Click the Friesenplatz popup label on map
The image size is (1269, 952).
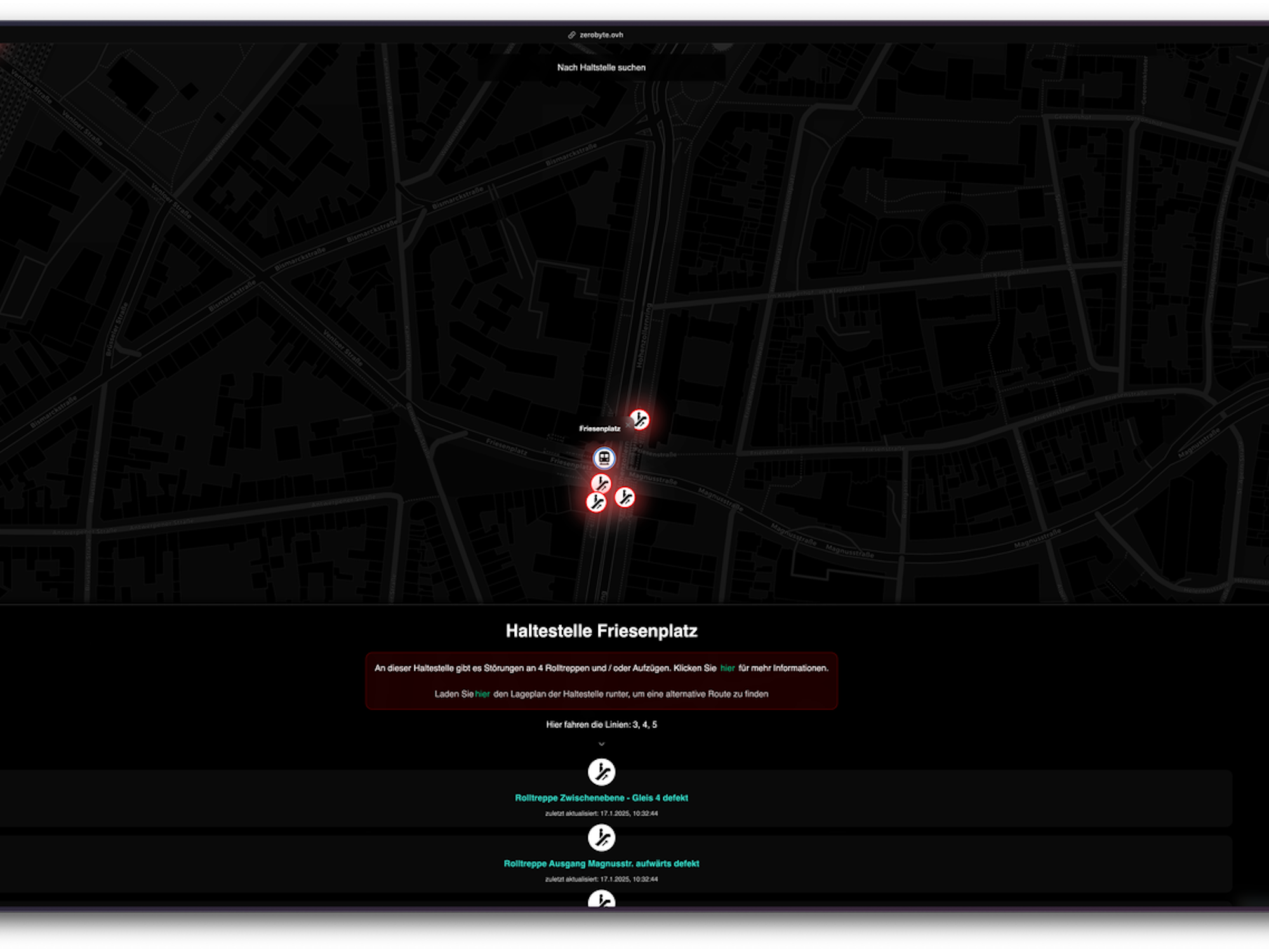[599, 429]
